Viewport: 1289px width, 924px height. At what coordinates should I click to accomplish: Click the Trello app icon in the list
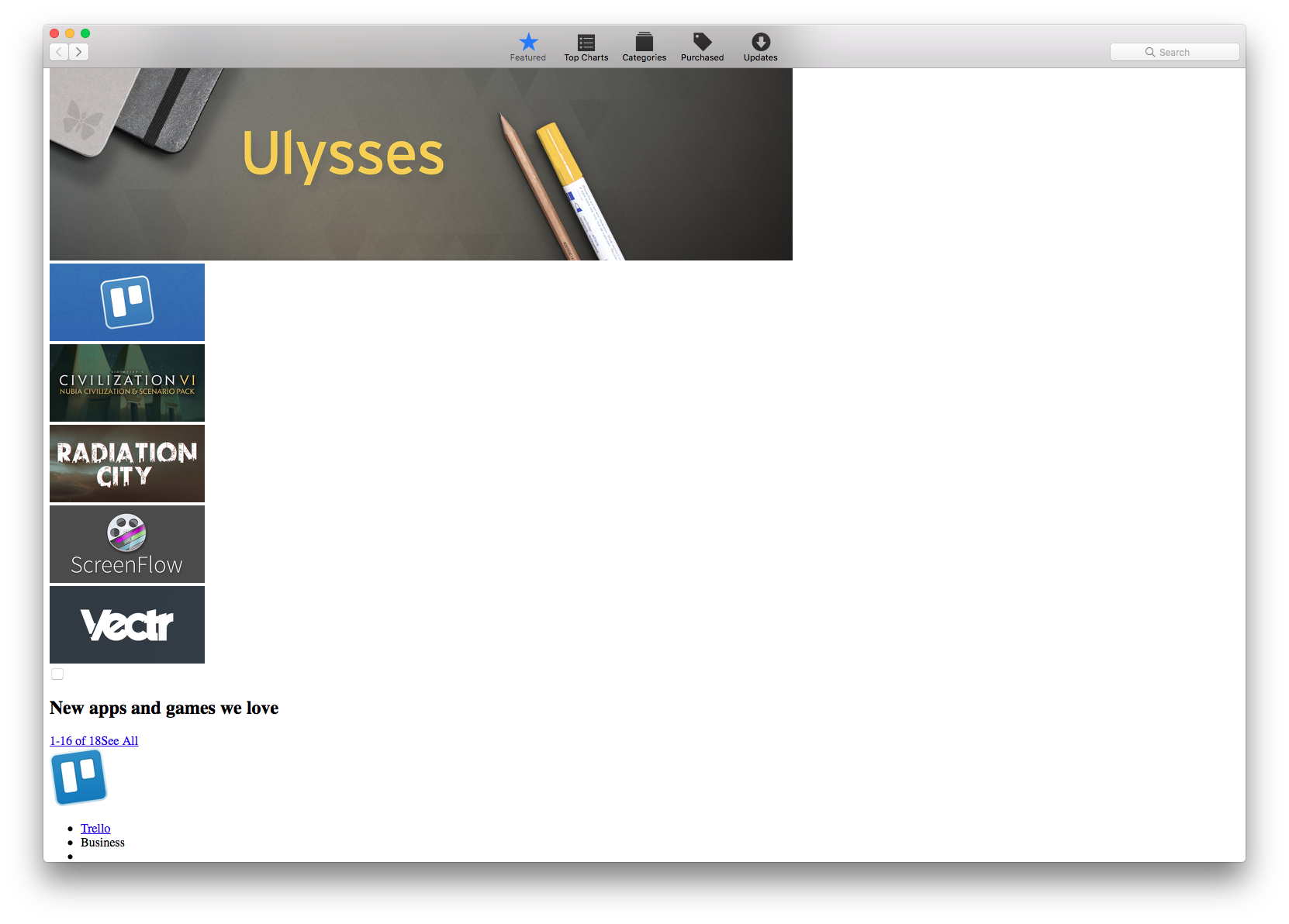click(79, 777)
